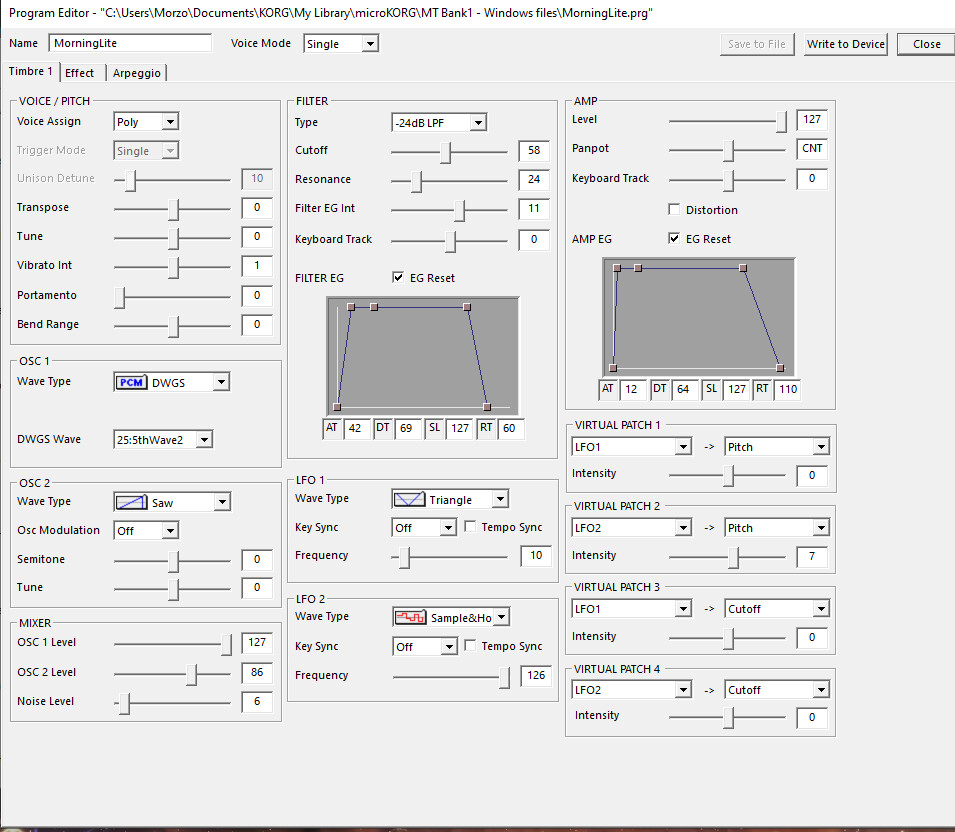Image resolution: width=955 pixels, height=832 pixels.
Task: Click the Bend Range value field
Action: tap(256, 325)
